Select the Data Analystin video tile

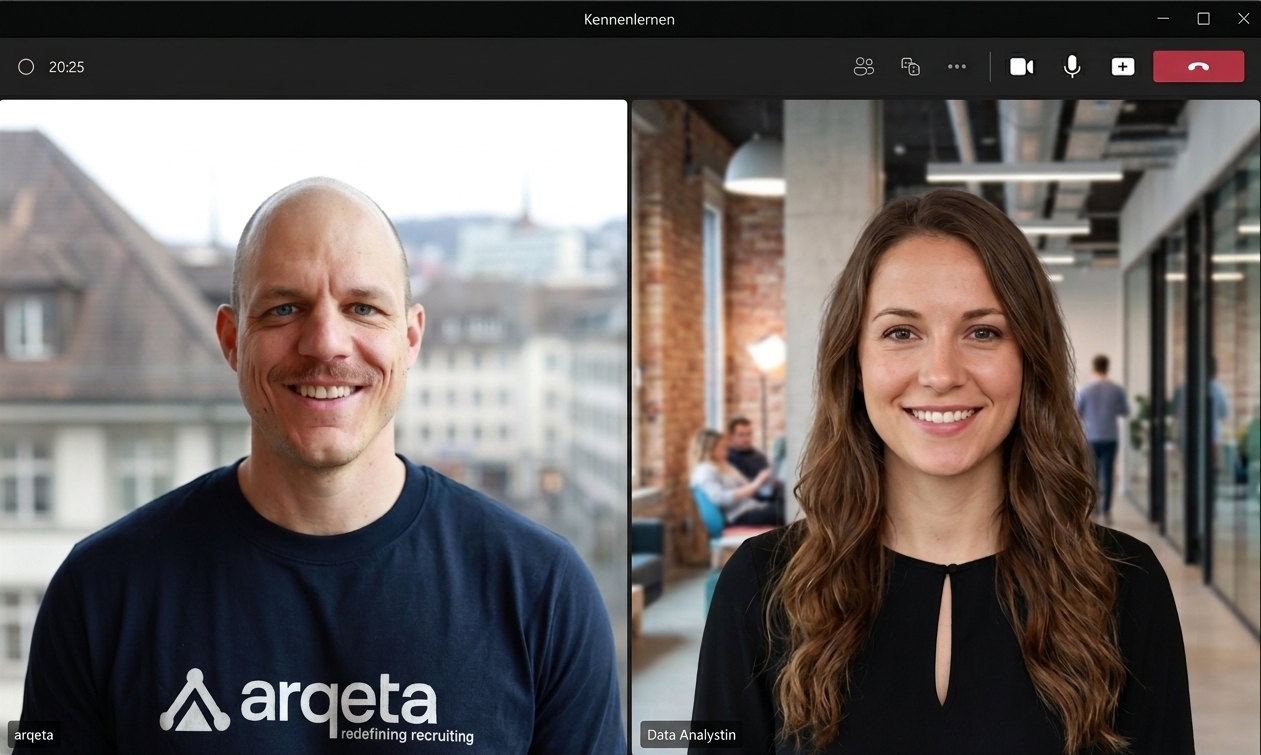click(x=946, y=427)
